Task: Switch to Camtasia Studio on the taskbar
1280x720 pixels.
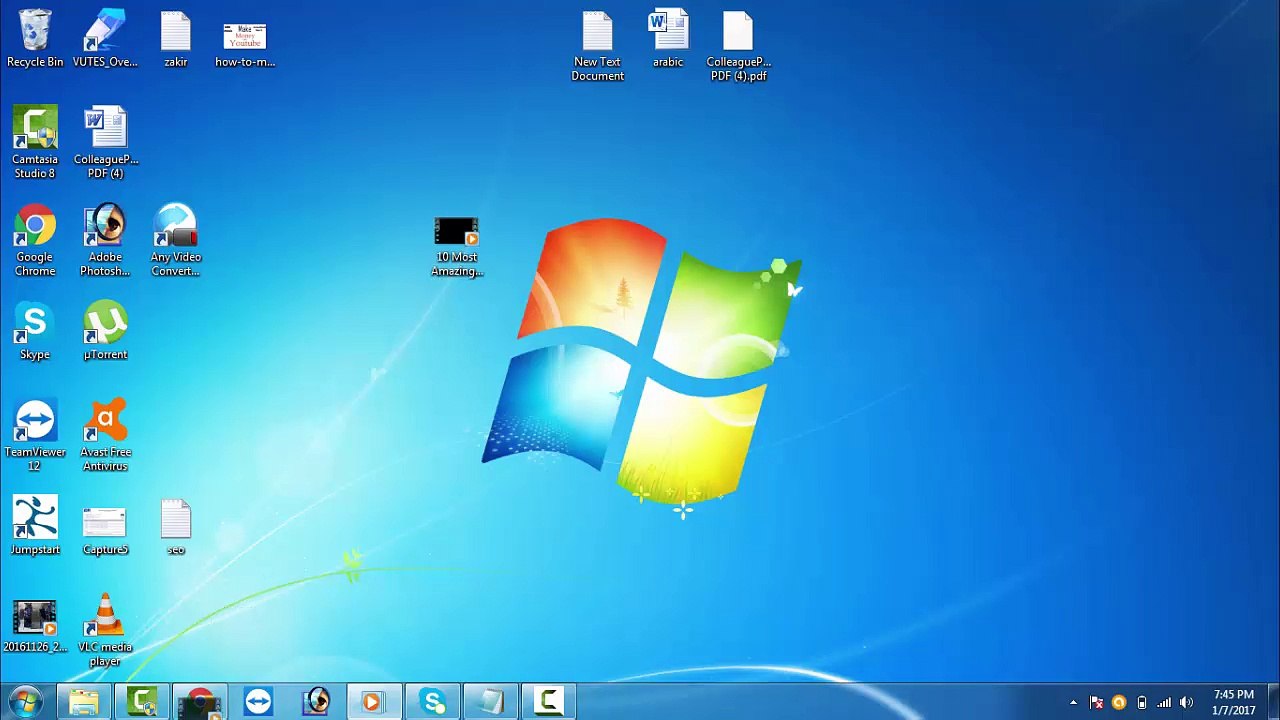Action: (x=142, y=702)
